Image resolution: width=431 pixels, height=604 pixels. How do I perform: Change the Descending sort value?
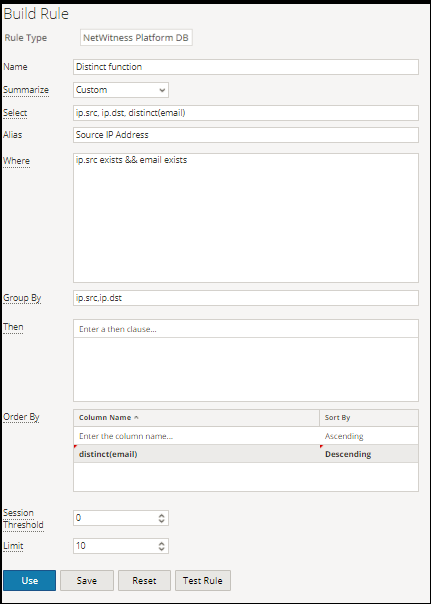[x=369, y=454]
